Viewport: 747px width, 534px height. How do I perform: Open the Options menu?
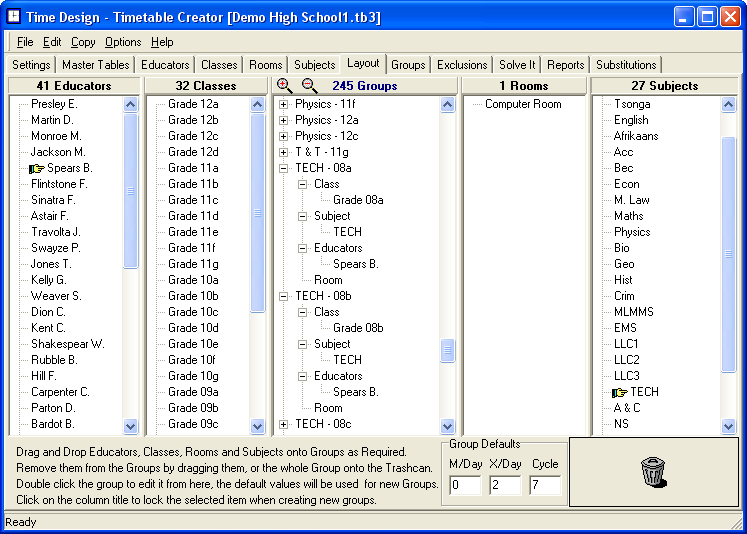point(123,42)
